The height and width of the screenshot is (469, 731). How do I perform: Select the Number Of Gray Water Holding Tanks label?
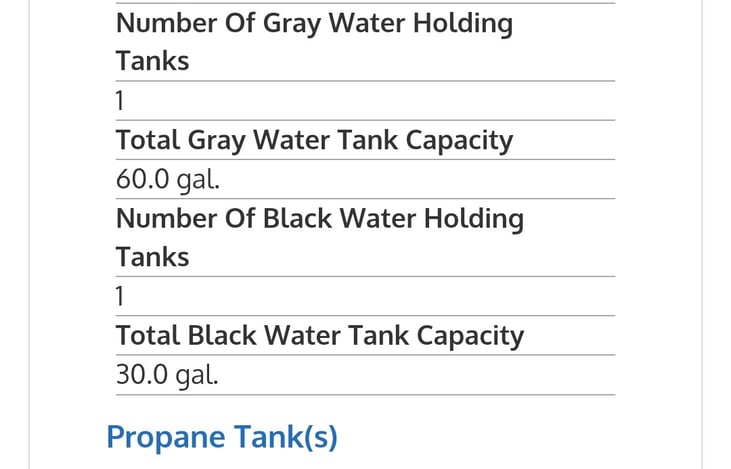click(314, 42)
